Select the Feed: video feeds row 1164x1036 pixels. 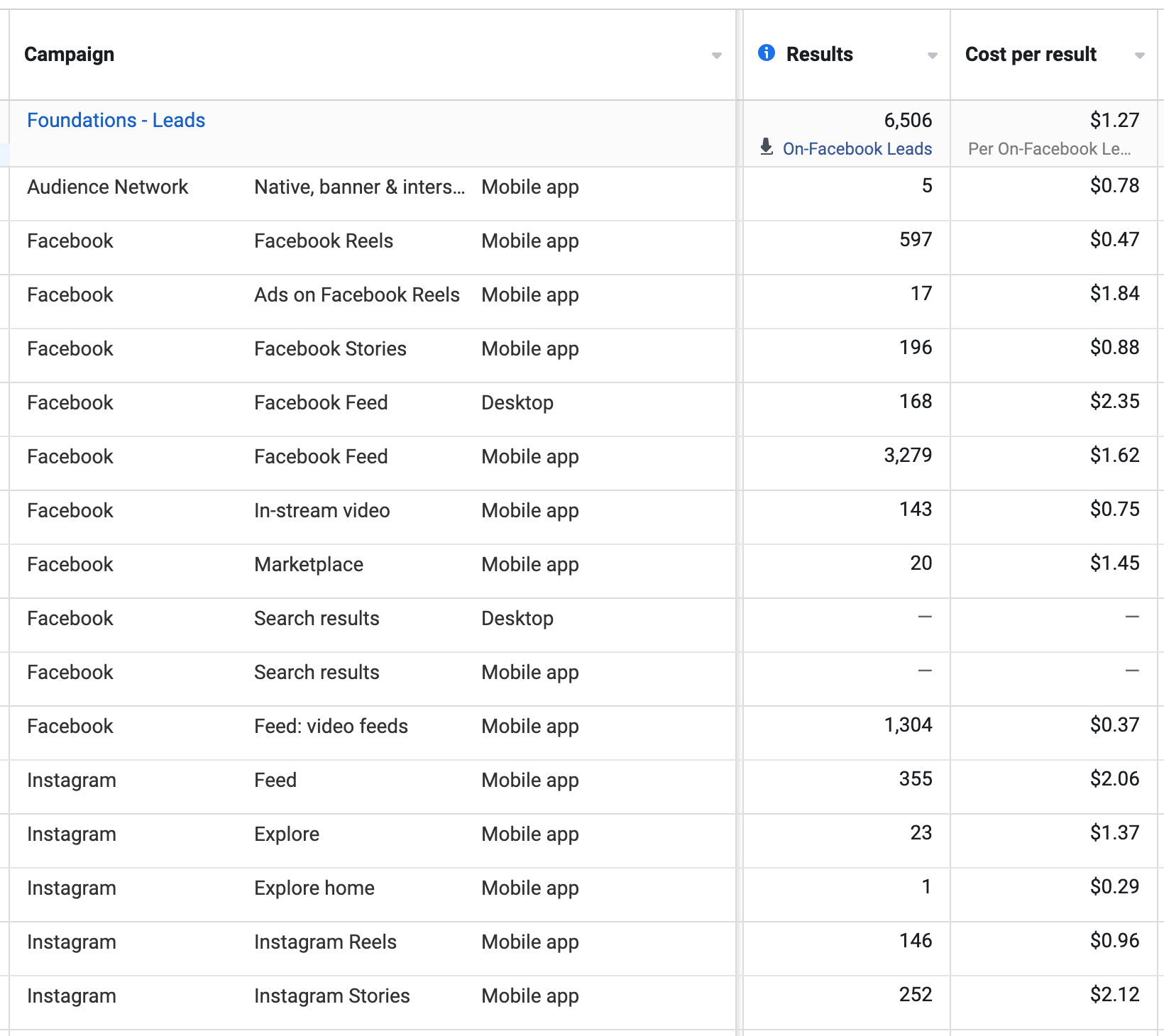point(331,727)
